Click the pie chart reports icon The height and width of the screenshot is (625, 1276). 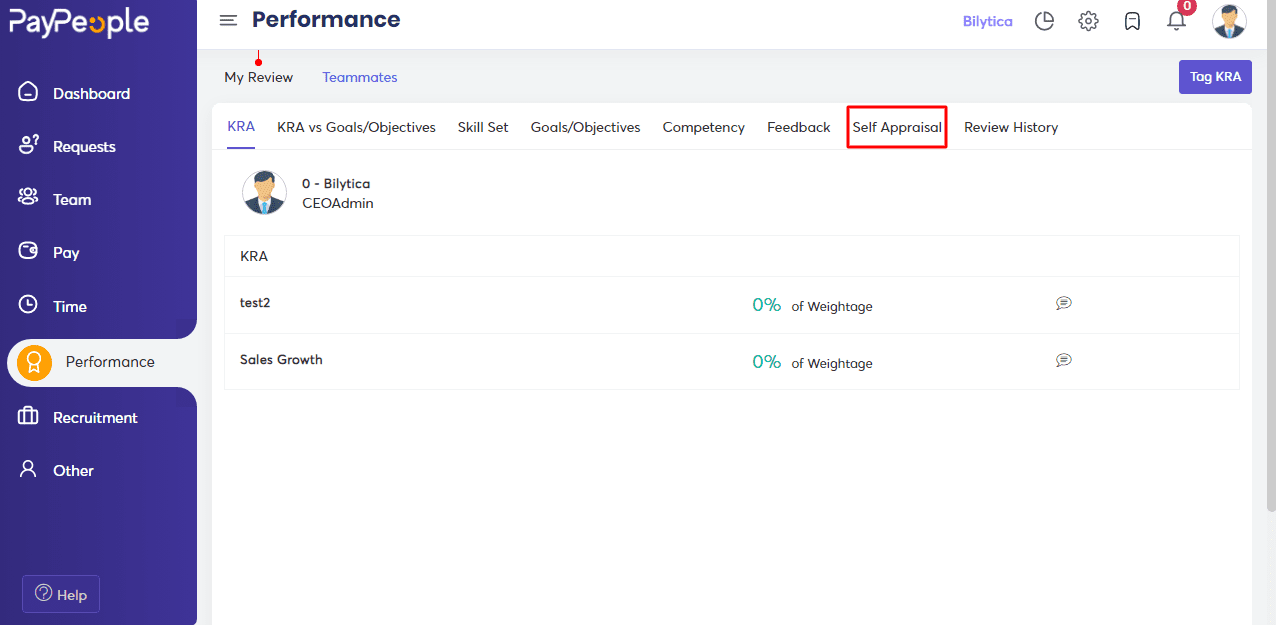pyautogui.click(x=1044, y=21)
